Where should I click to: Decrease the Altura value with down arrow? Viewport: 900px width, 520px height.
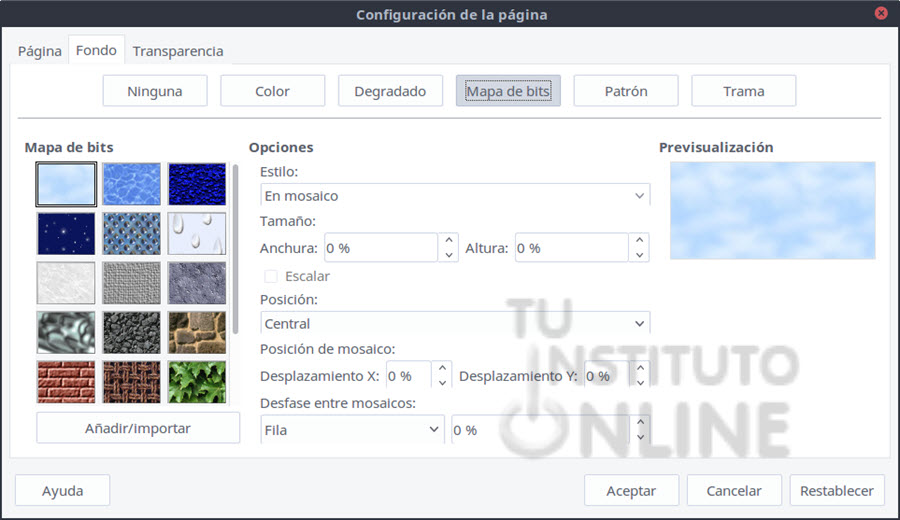pos(639,255)
